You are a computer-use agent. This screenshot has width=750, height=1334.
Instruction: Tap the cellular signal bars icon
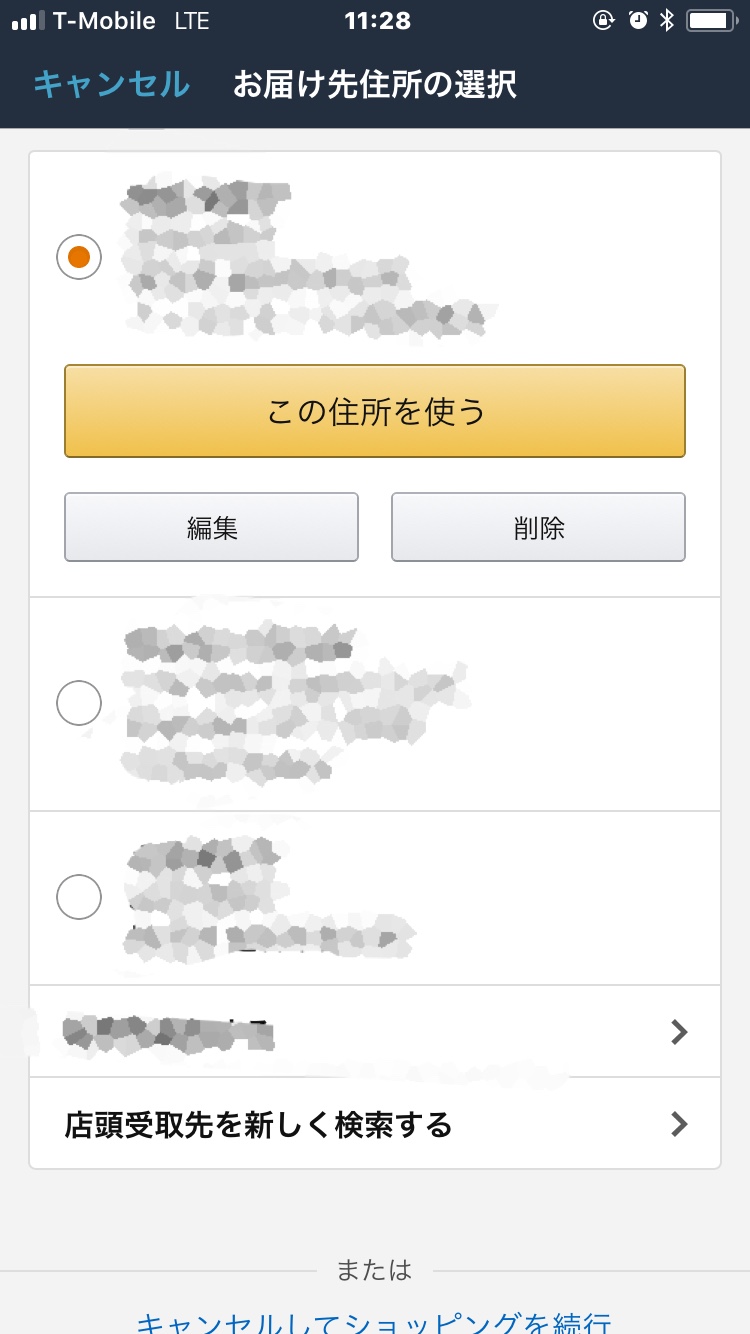click(29, 21)
